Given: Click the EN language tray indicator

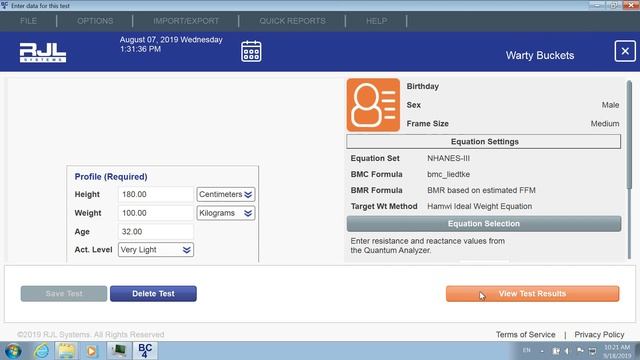Looking at the screenshot, I should [x=527, y=350].
